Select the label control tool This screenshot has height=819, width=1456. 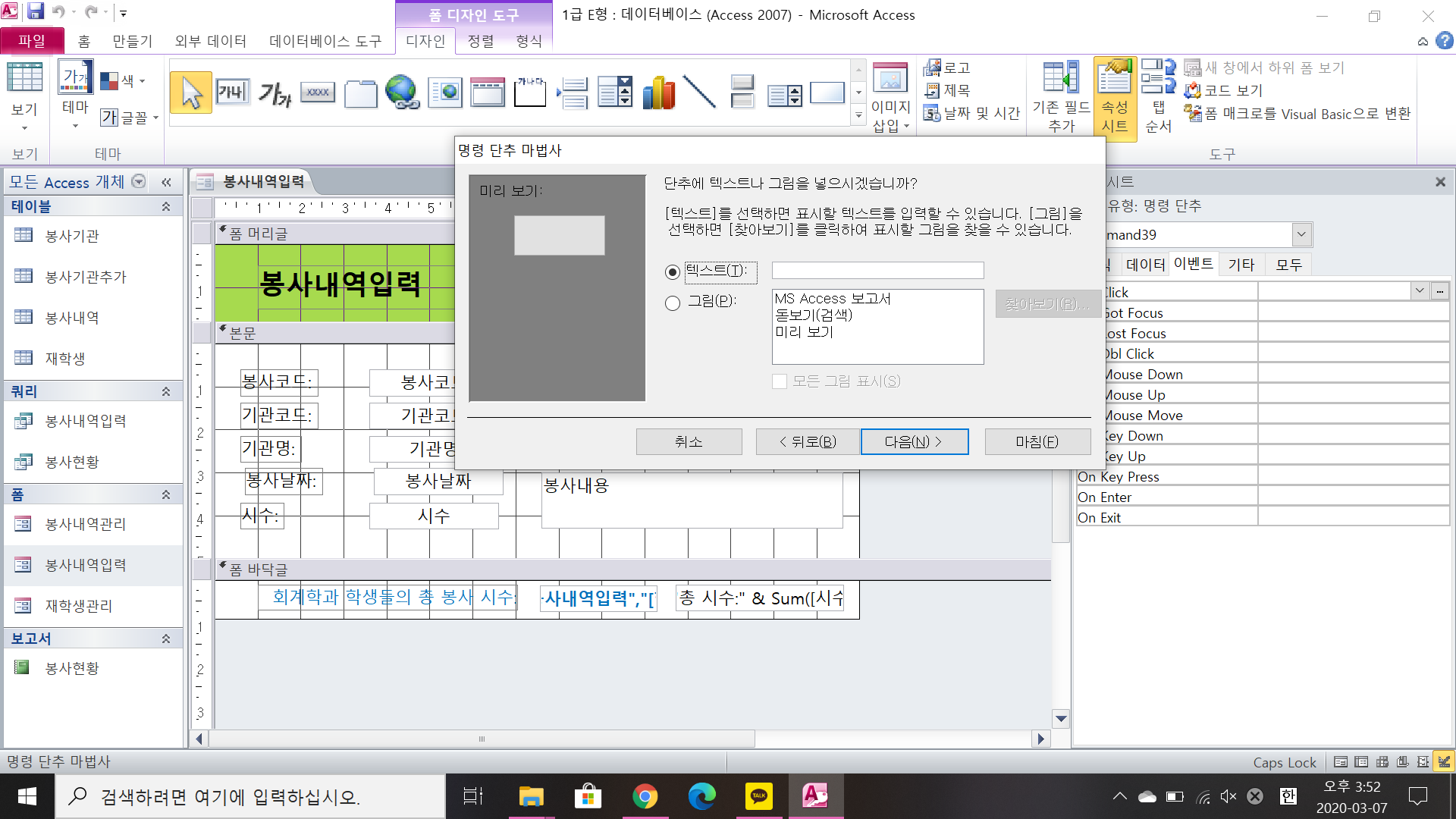click(275, 93)
